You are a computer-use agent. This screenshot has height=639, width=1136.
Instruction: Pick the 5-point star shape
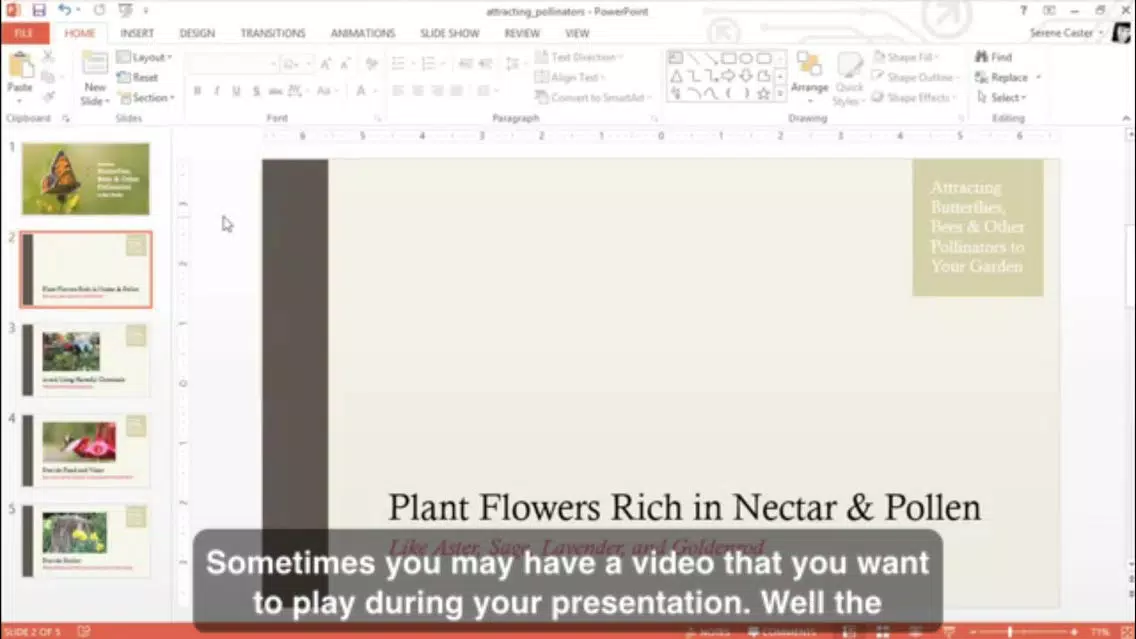click(764, 93)
